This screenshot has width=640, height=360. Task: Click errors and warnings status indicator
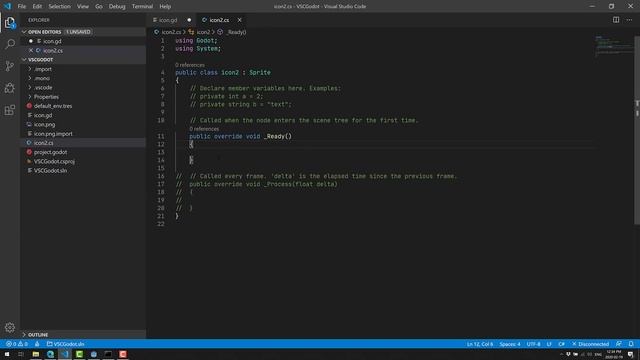point(17,344)
